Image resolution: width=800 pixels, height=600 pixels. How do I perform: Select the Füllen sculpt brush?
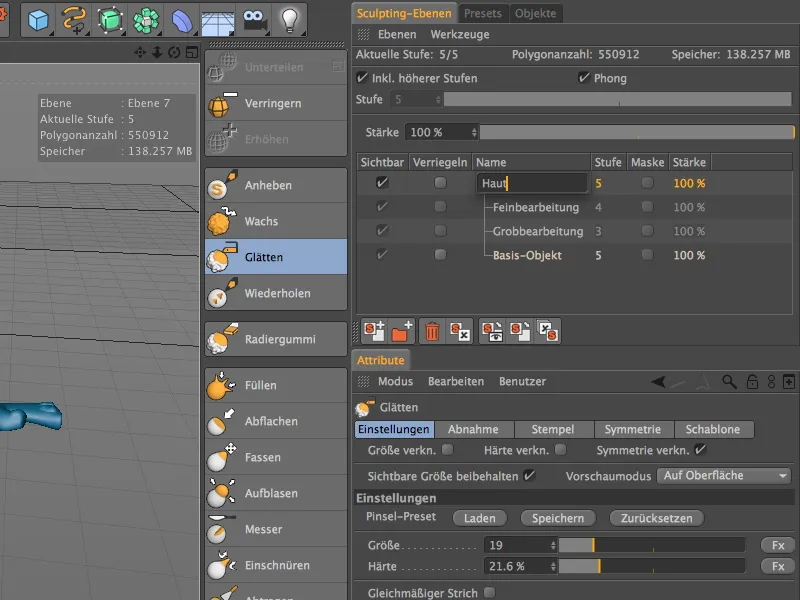pyautogui.click(x=276, y=385)
